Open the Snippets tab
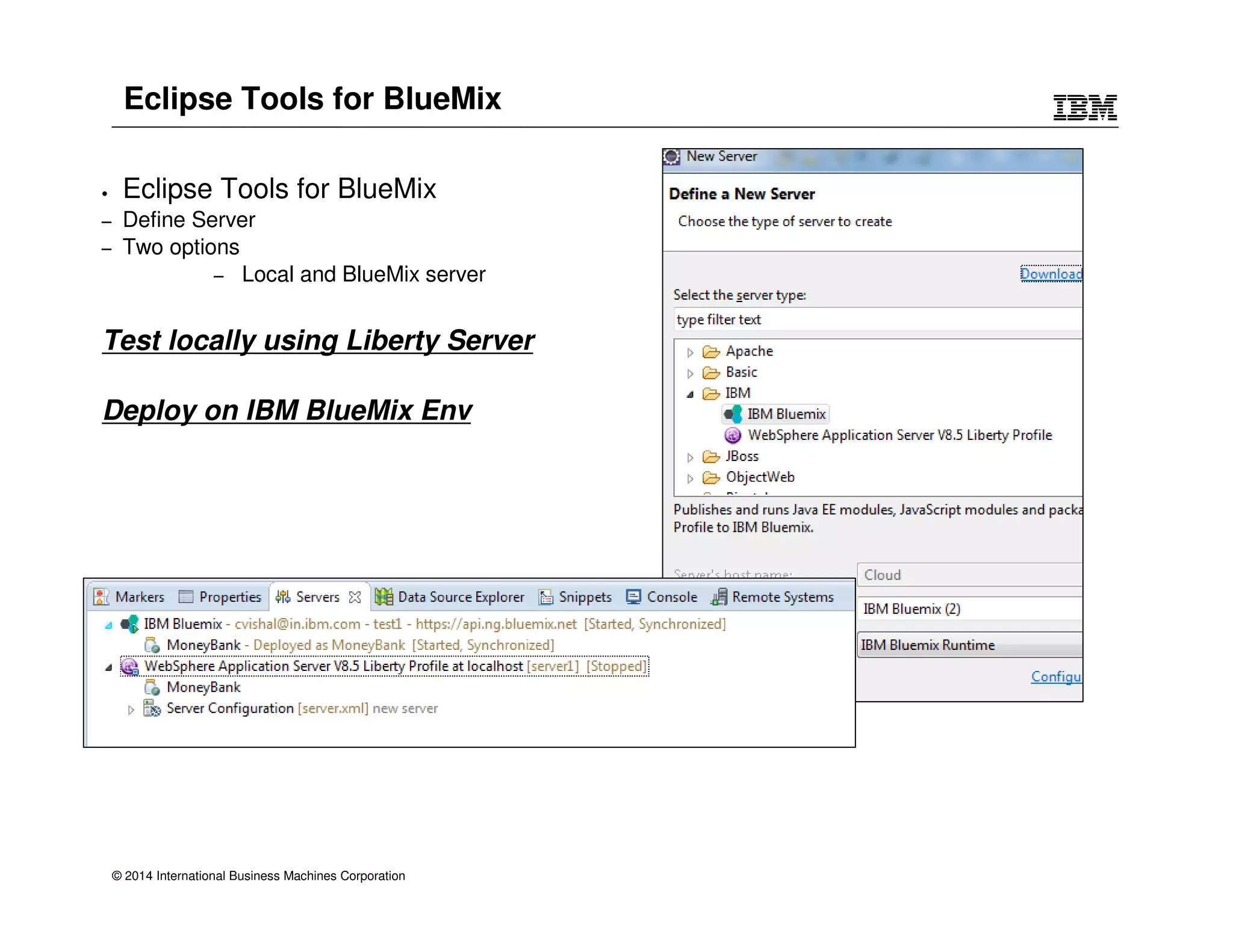1233x952 pixels. (x=576, y=597)
